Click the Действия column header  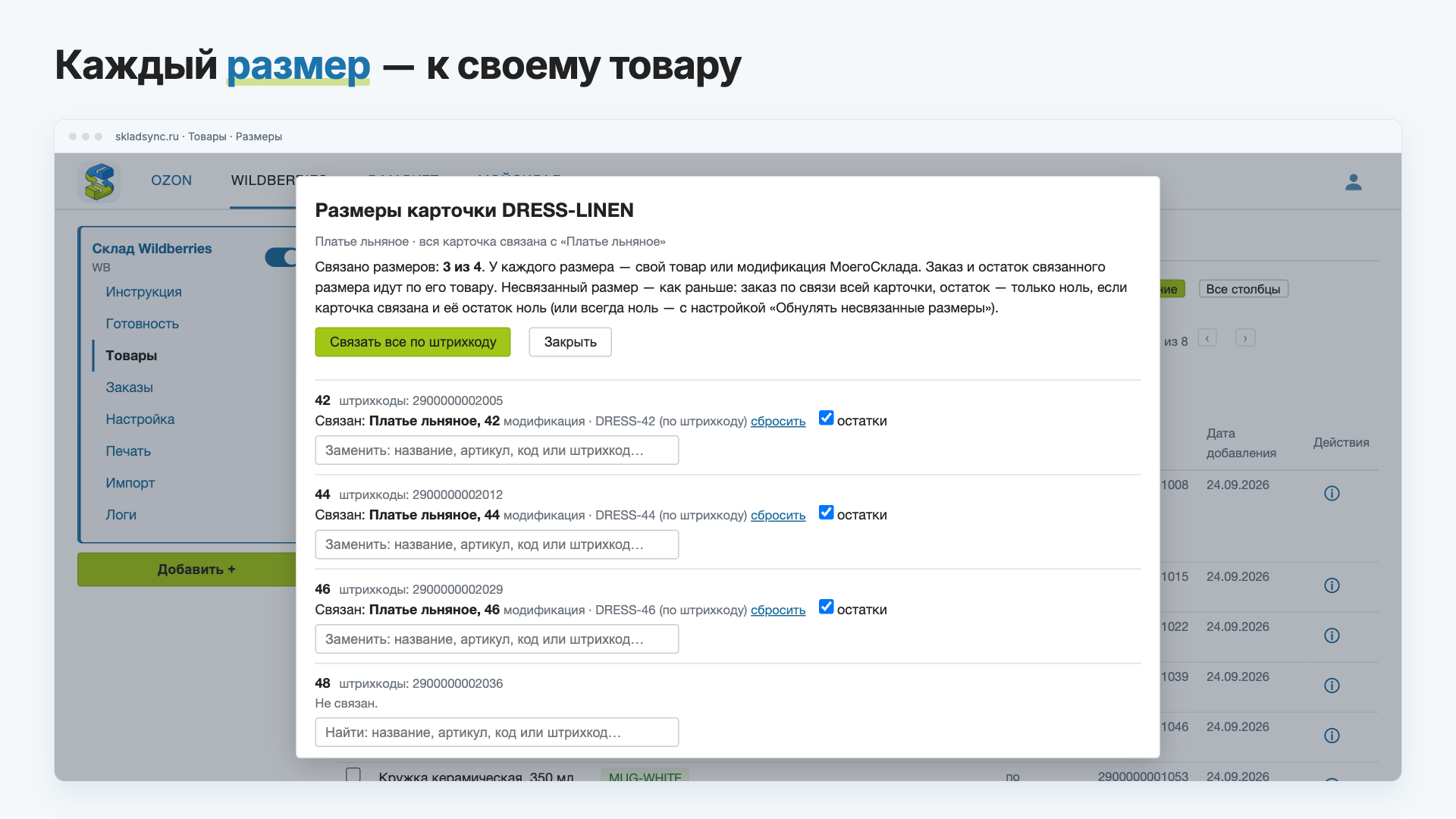pos(1341,442)
